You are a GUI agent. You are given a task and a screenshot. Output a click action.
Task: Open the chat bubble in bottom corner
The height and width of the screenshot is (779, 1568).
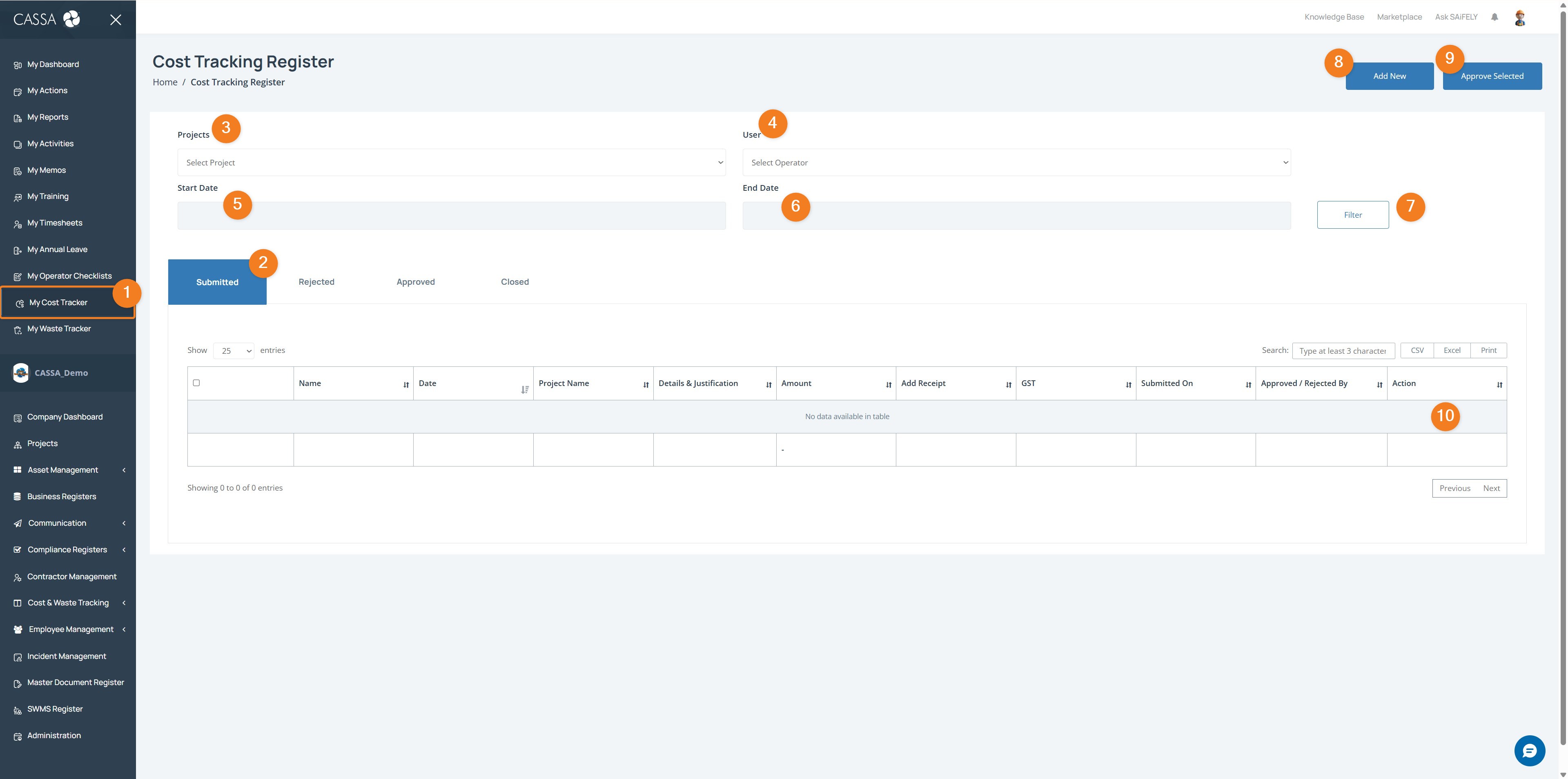(1530, 750)
